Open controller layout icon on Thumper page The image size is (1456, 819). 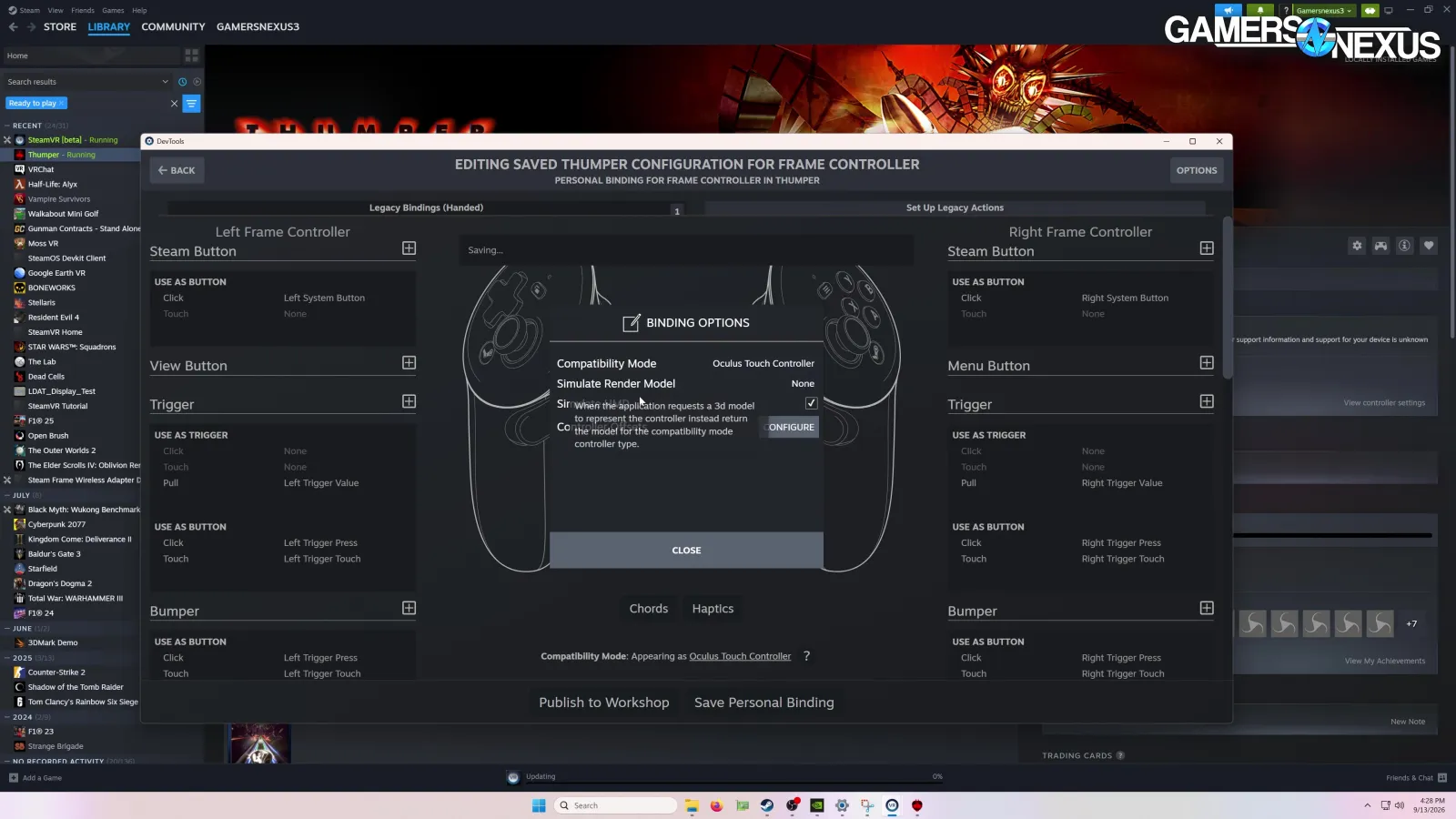(1380, 246)
